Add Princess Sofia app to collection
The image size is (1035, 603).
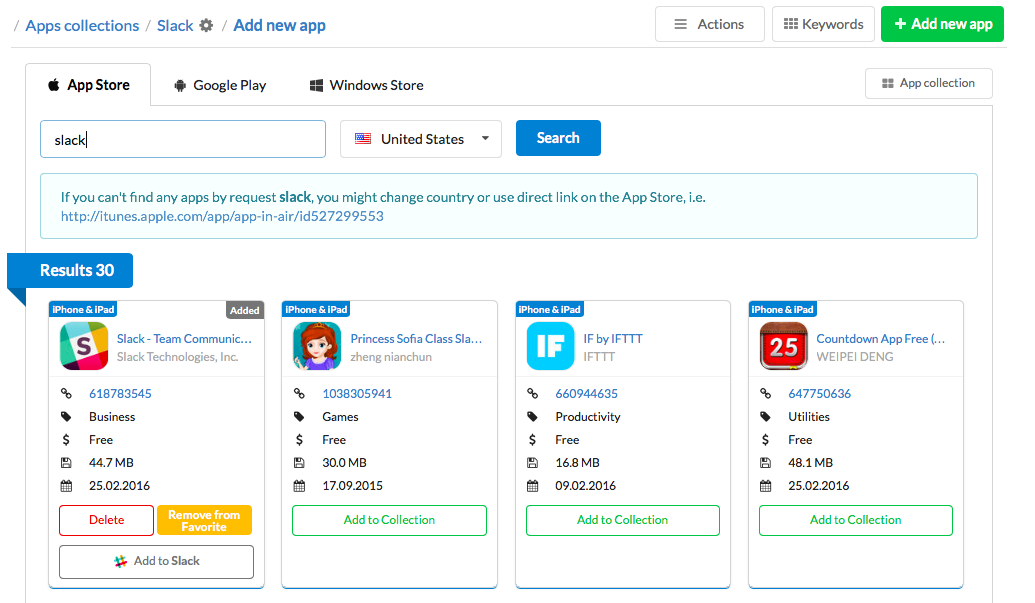coord(389,520)
